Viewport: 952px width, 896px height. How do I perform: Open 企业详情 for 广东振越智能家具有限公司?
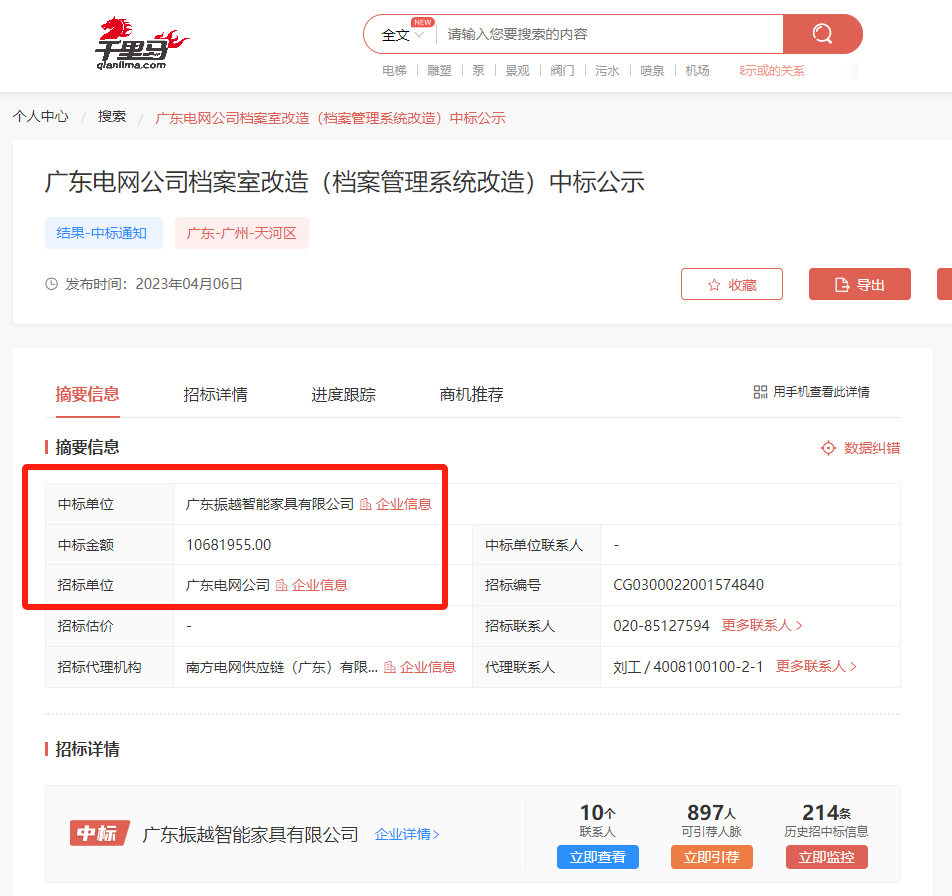point(407,834)
